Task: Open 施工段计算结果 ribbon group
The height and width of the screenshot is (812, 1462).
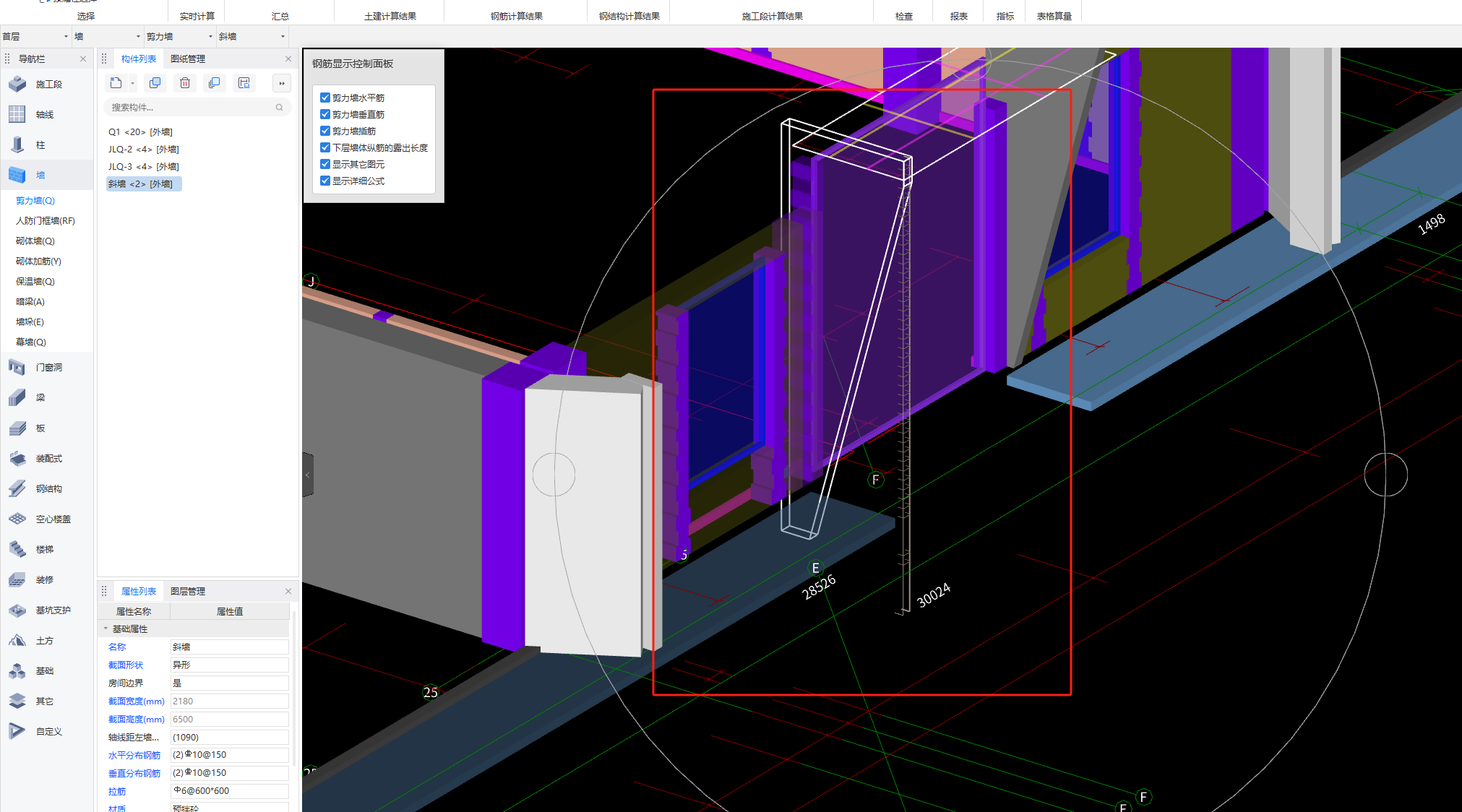Action: [x=773, y=16]
